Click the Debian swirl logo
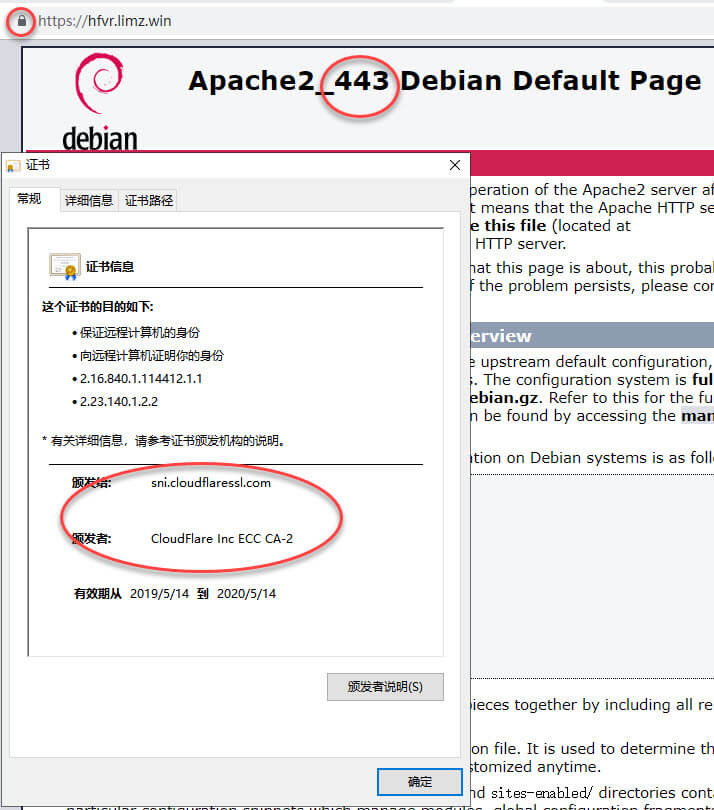714x810 pixels. coord(99,83)
